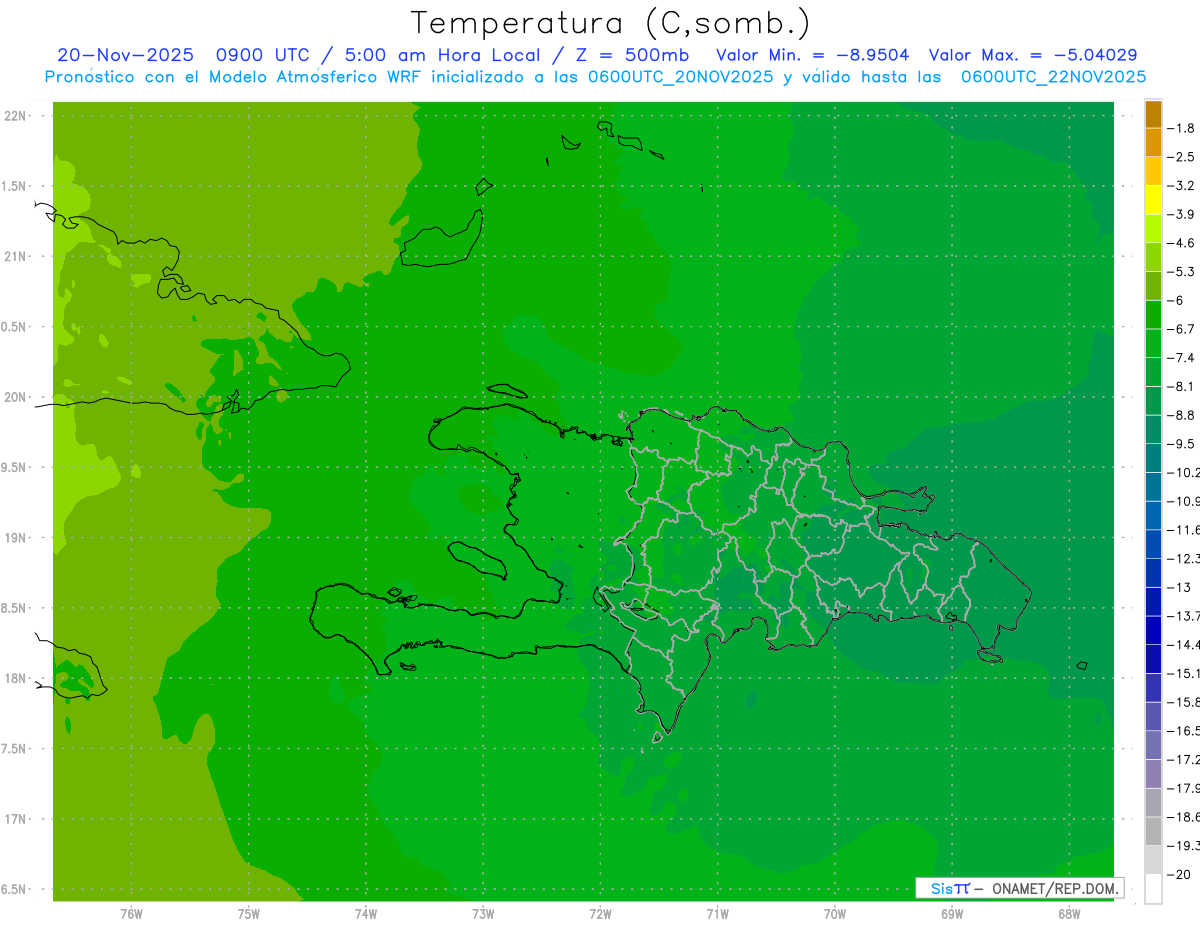Click the '-7.4' colorbar label

click(1182, 358)
